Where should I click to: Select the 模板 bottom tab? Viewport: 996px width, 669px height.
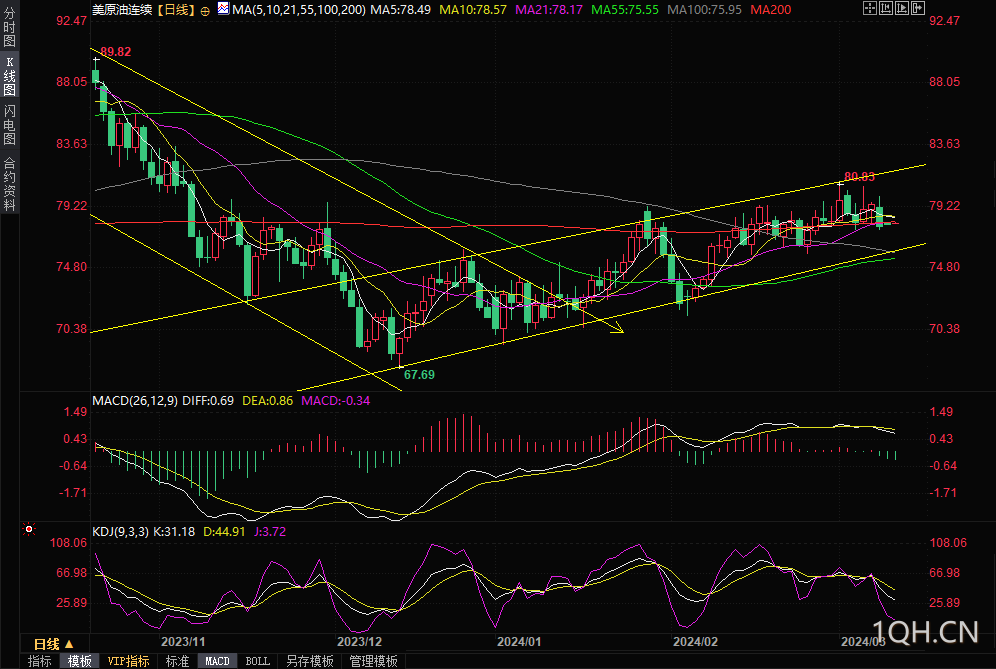(x=79, y=661)
